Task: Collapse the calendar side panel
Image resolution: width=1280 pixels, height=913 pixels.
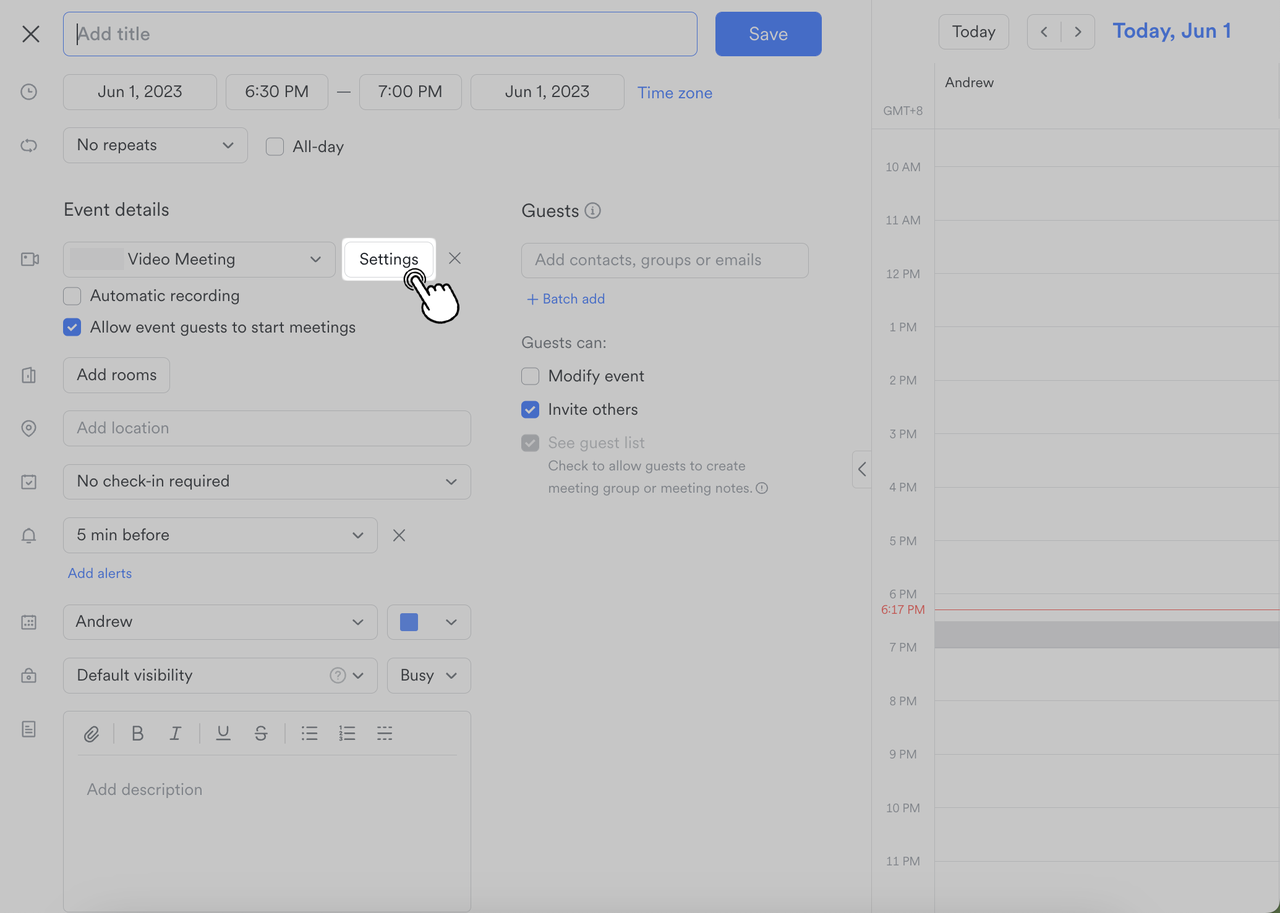Action: tap(862, 469)
